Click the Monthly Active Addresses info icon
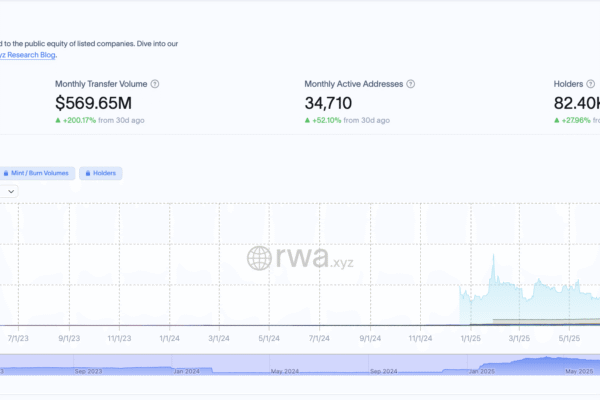 coord(413,85)
